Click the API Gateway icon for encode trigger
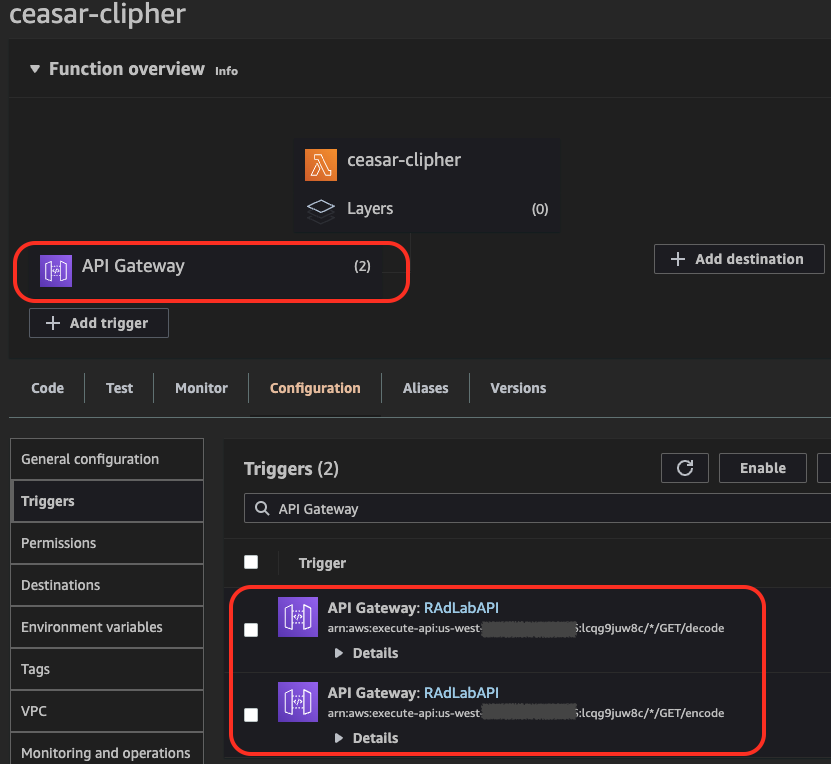Screen dimensions: 831x764 298,702
